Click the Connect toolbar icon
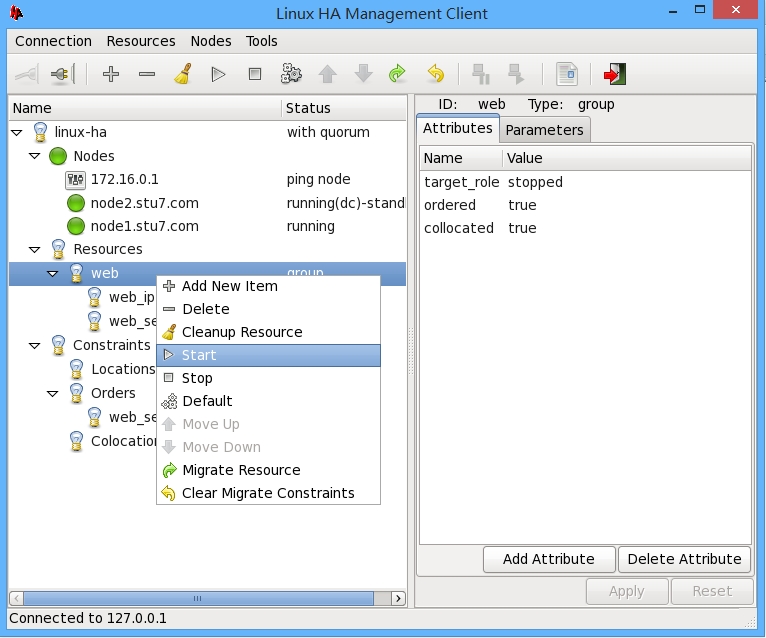Viewport: 766px width, 638px height. tap(26, 74)
